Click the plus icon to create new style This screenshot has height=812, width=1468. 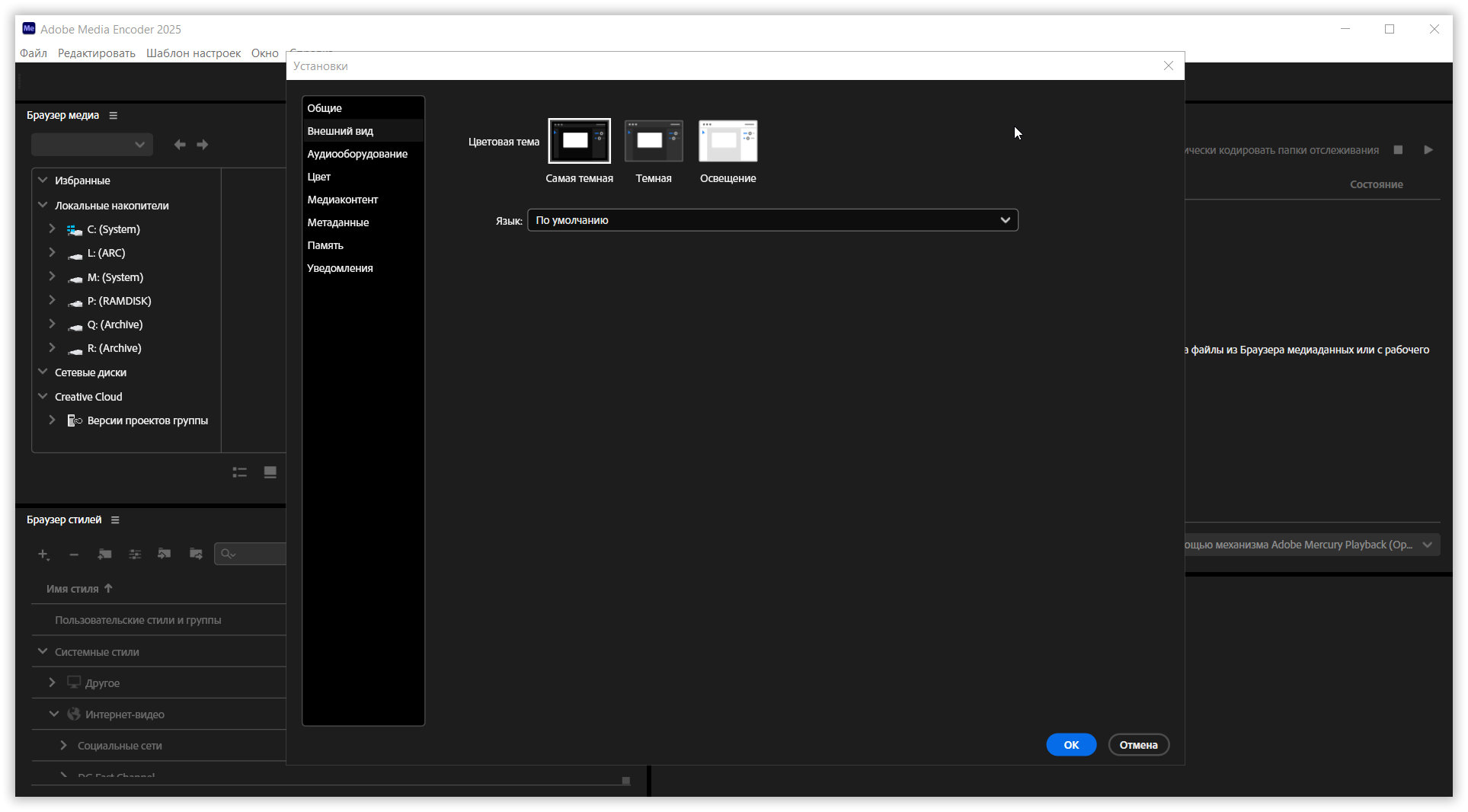point(43,555)
